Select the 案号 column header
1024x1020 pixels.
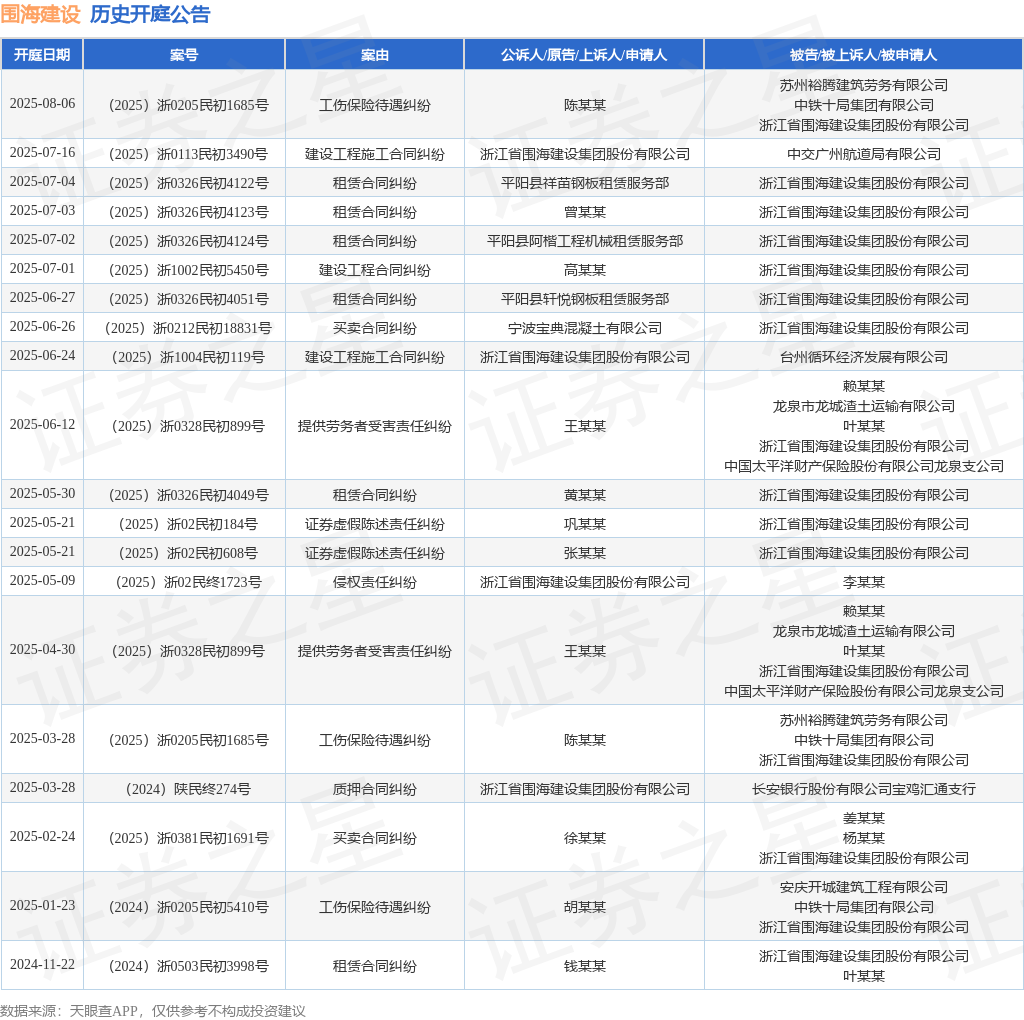[x=184, y=55]
